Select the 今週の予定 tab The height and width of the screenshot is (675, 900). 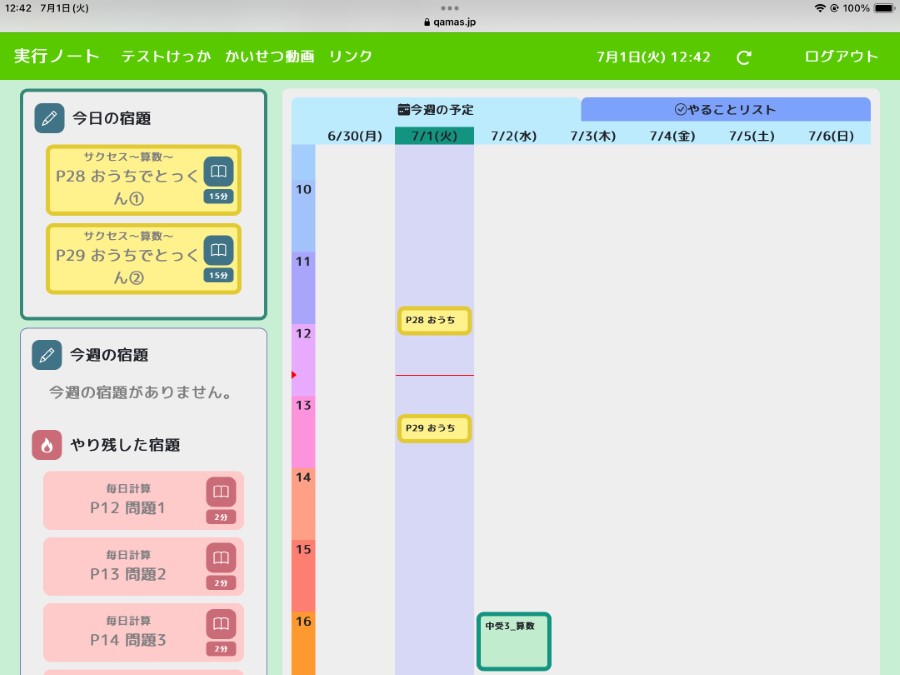(x=436, y=109)
